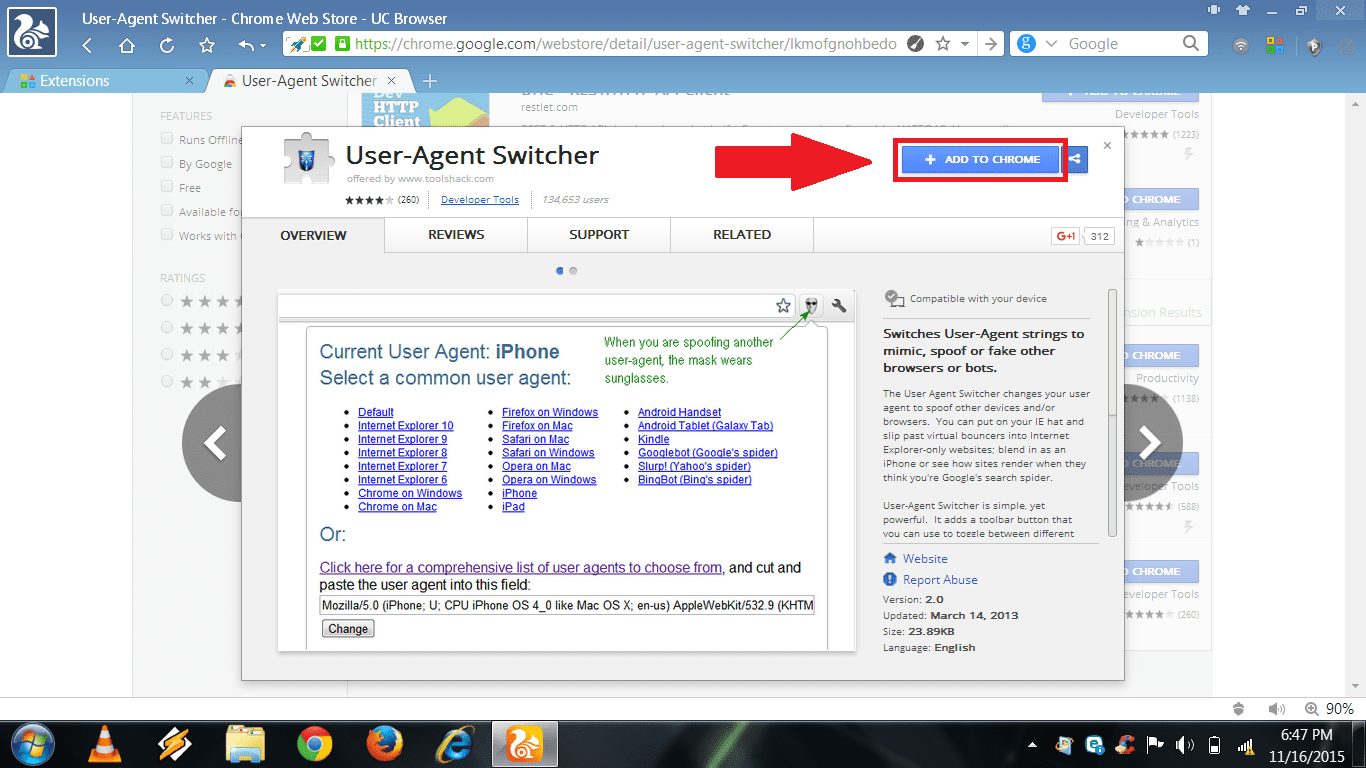Open the Wi-Fi icon in browser toolbar
The image size is (1366, 768).
[1241, 46]
